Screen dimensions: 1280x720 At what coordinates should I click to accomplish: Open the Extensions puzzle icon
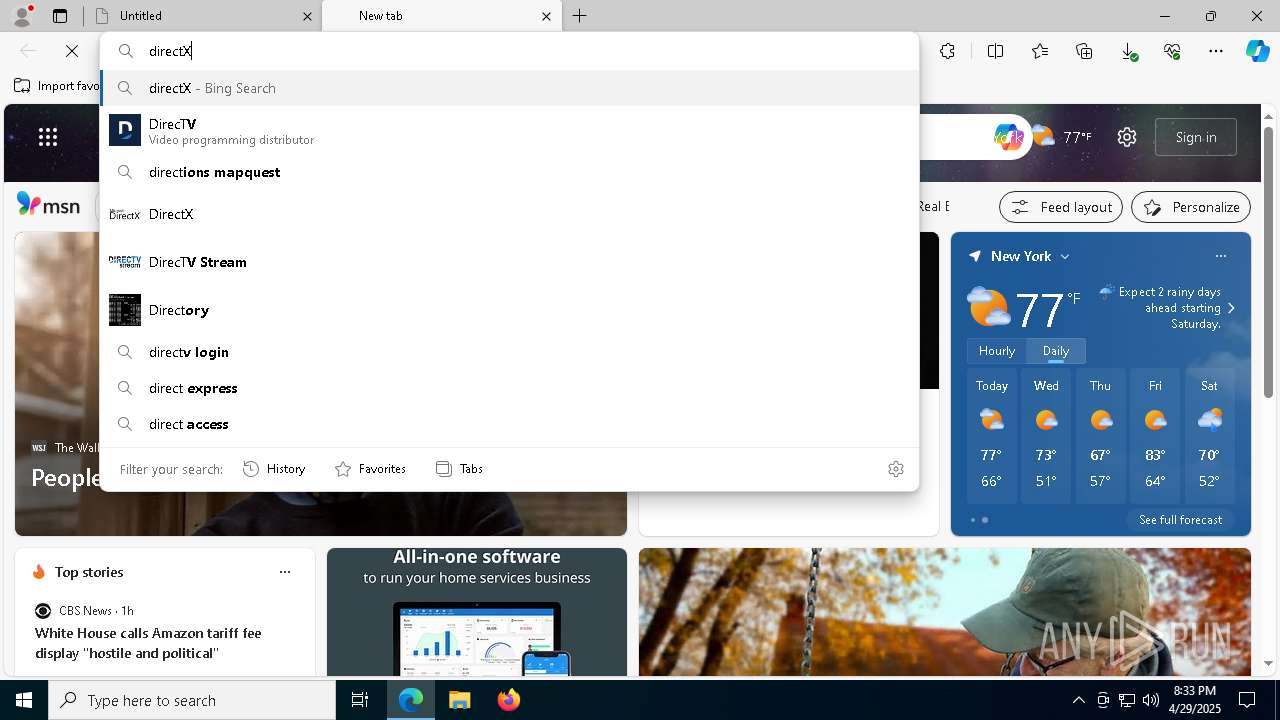point(947,51)
